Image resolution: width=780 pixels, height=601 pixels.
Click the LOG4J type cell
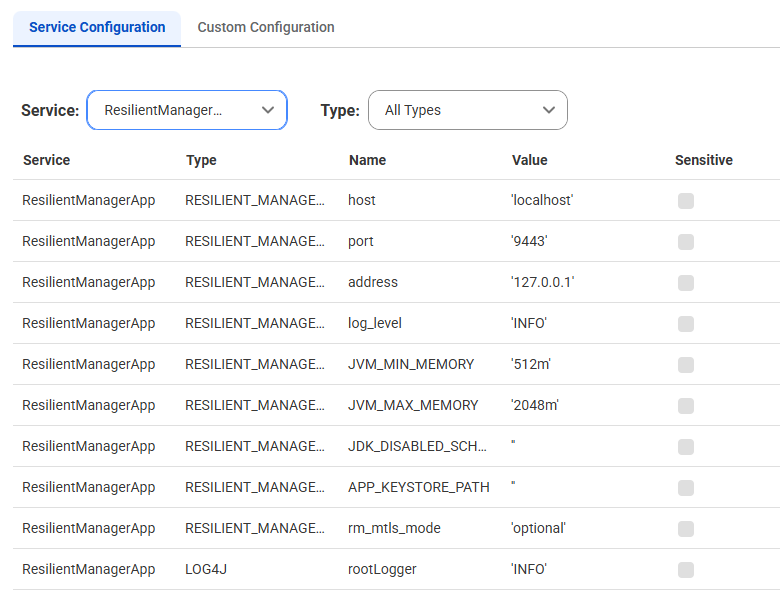pyautogui.click(x=206, y=569)
